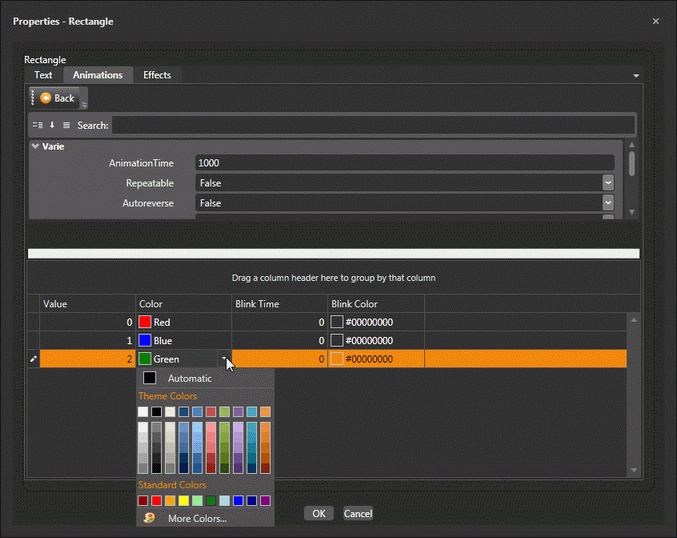Click the pencil edit indicator on row 2
Screen dimensions: 677x538
tap(33, 359)
